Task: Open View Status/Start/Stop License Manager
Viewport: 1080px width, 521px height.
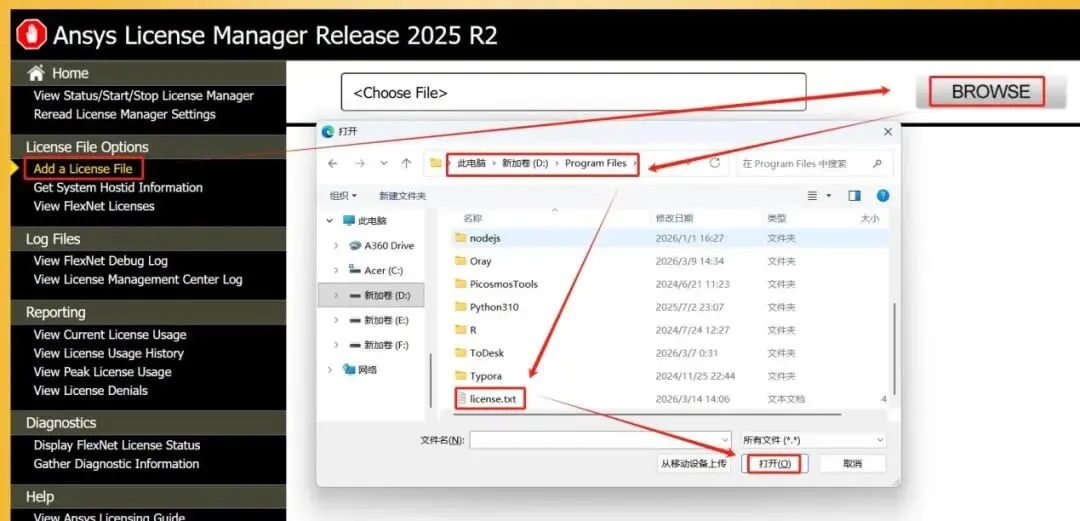Action: tap(143, 96)
